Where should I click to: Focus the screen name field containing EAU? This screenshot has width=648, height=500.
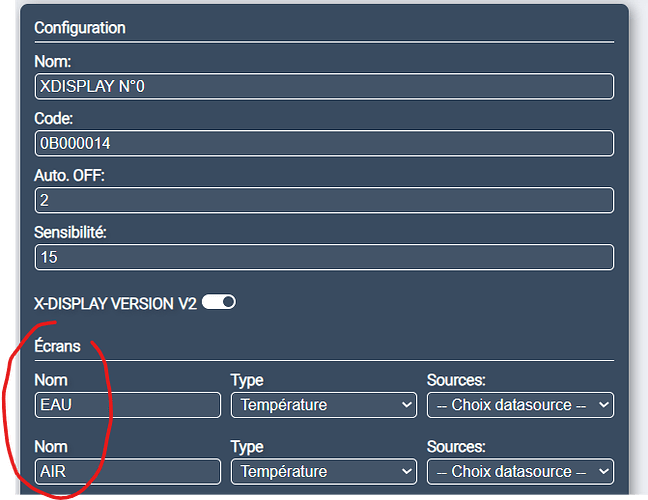[127, 405]
